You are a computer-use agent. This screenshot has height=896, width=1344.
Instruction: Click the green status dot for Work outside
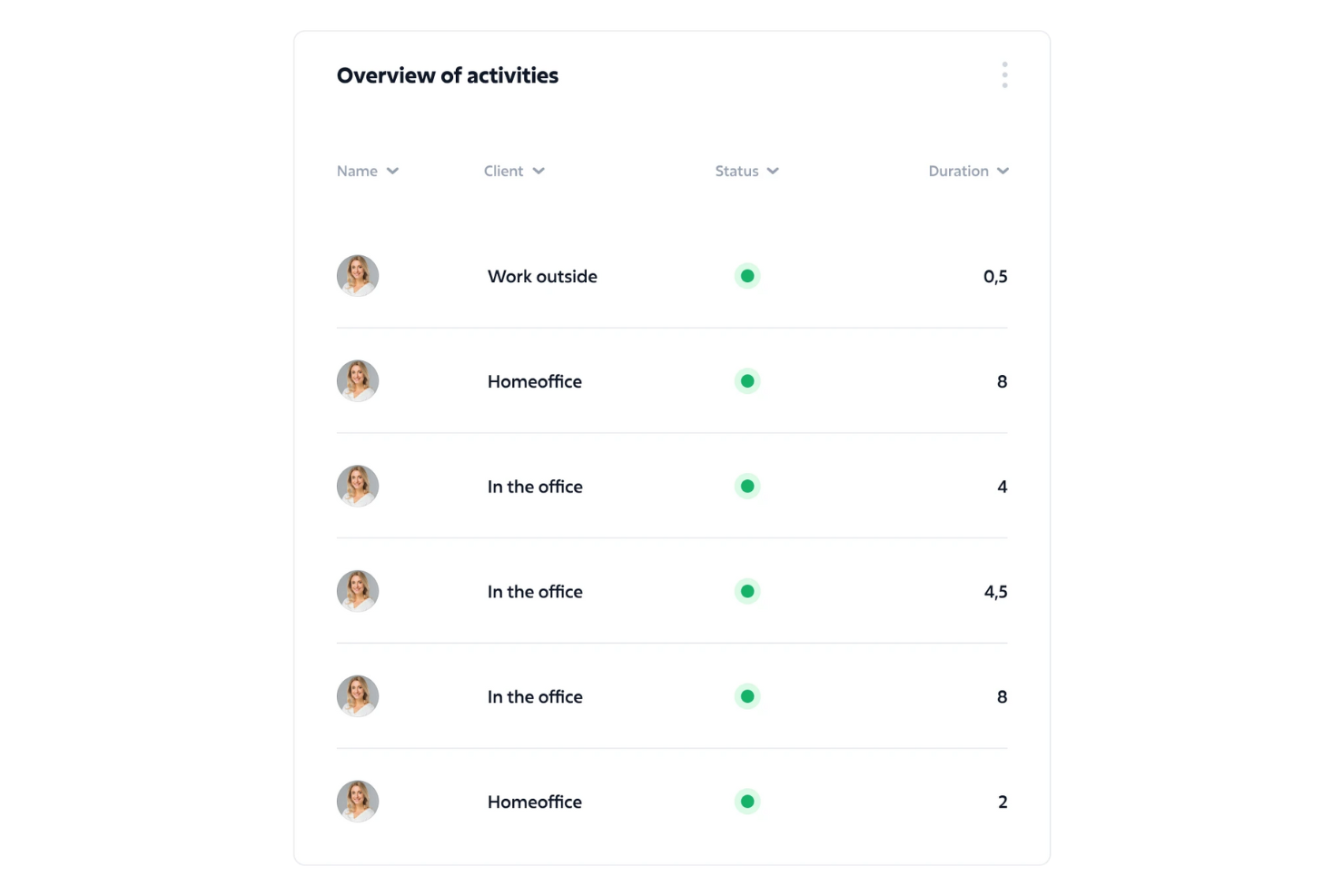click(746, 276)
